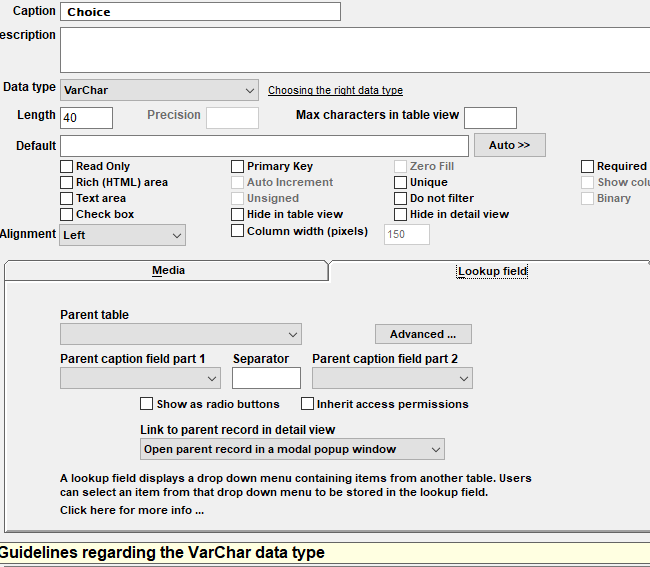650x567 pixels.
Task: Click the Length input field
Action: click(86, 118)
